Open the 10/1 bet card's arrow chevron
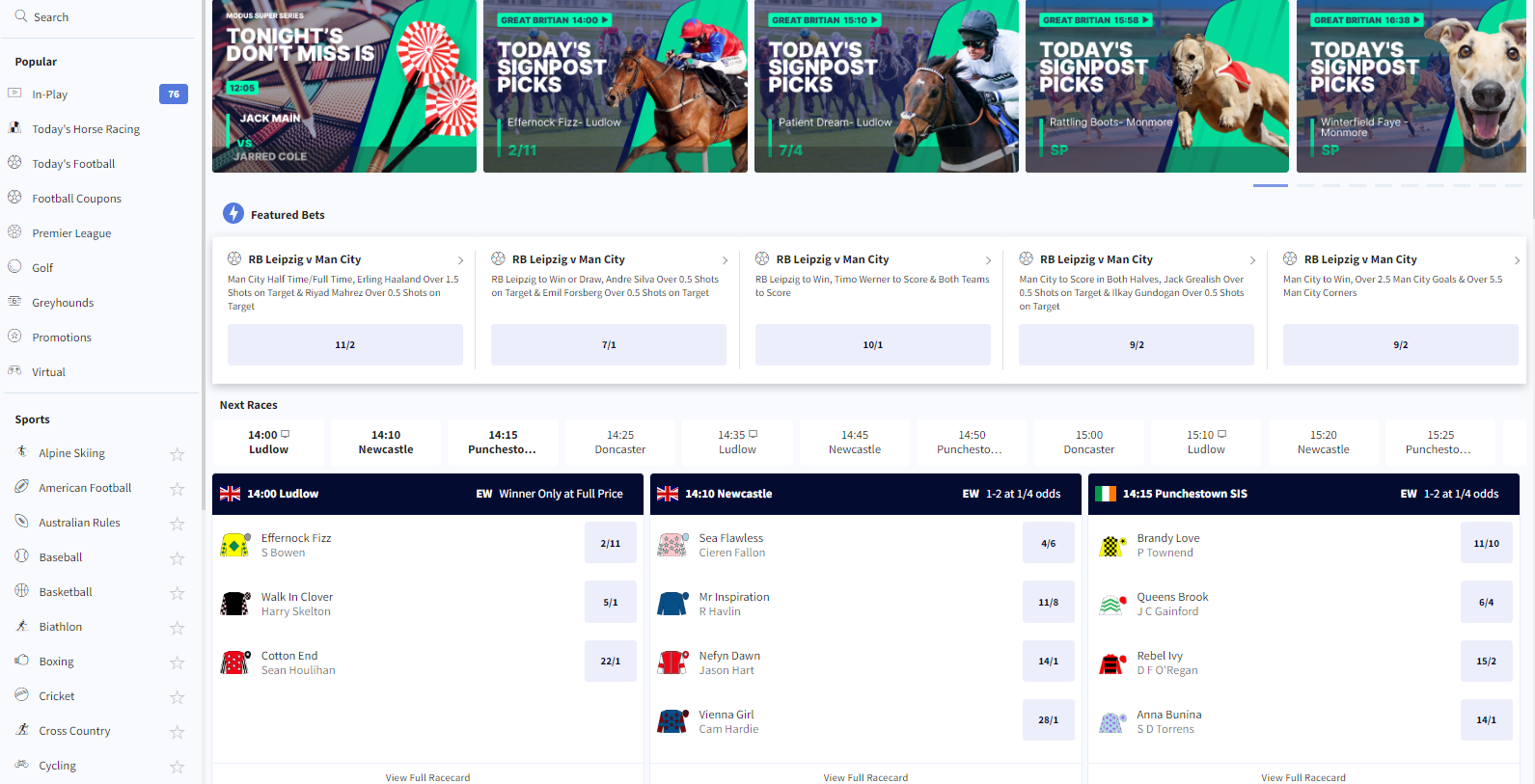 pos(989,260)
